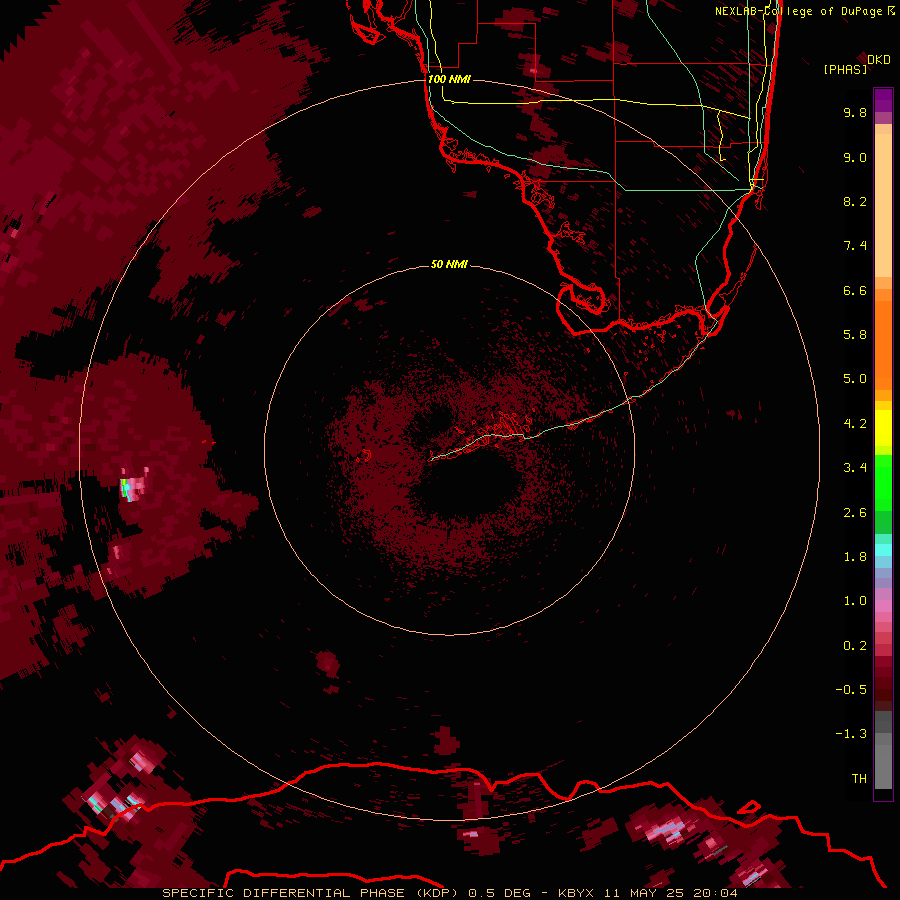
Task: Pick the bright green color bar segment
Action: tap(883, 484)
